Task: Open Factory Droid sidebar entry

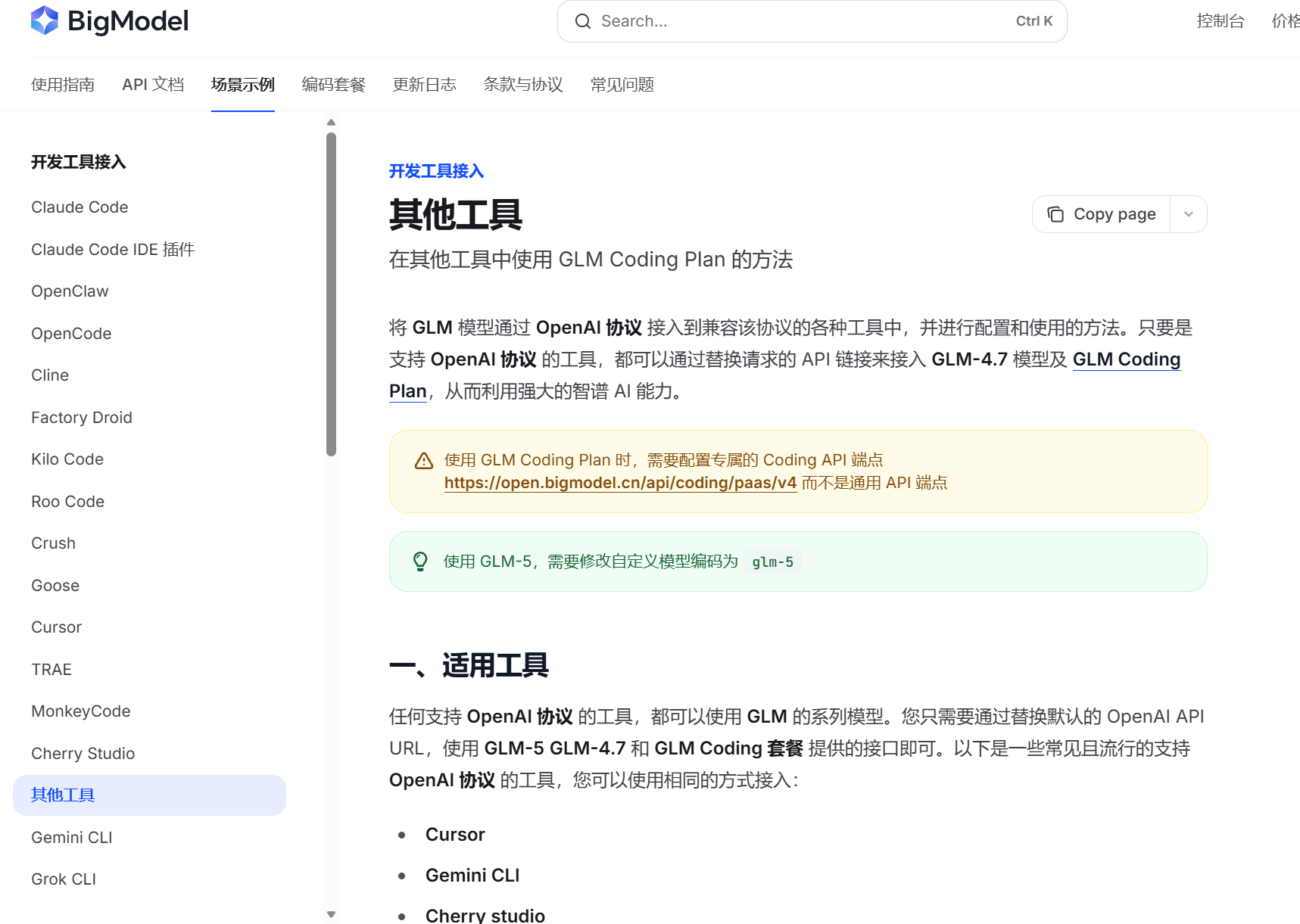Action: (82, 418)
